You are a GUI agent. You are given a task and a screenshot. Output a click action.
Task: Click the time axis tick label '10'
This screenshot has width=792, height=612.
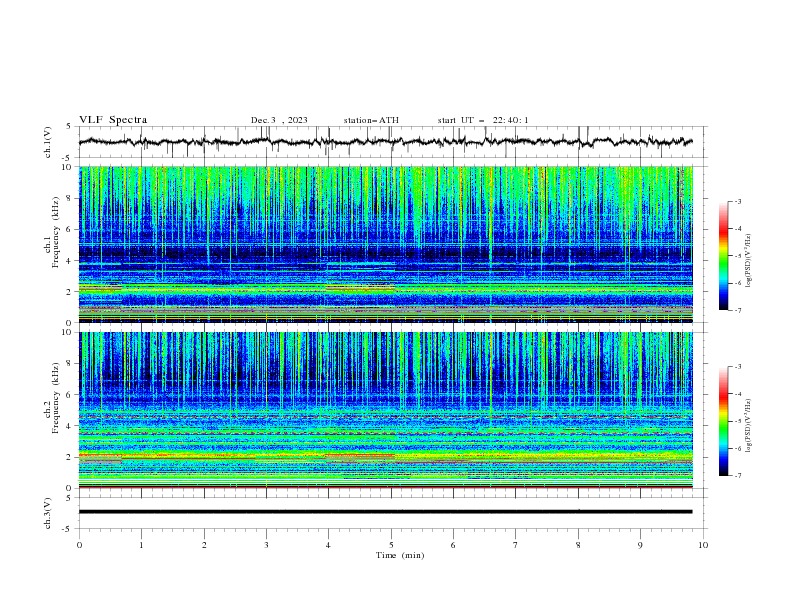(703, 545)
